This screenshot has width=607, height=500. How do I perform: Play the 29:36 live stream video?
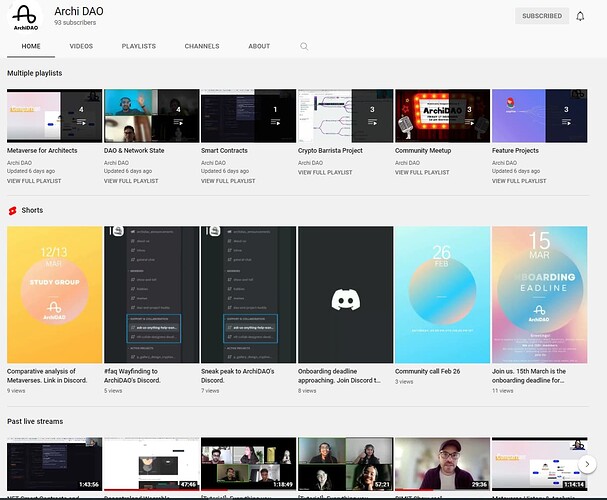442,464
